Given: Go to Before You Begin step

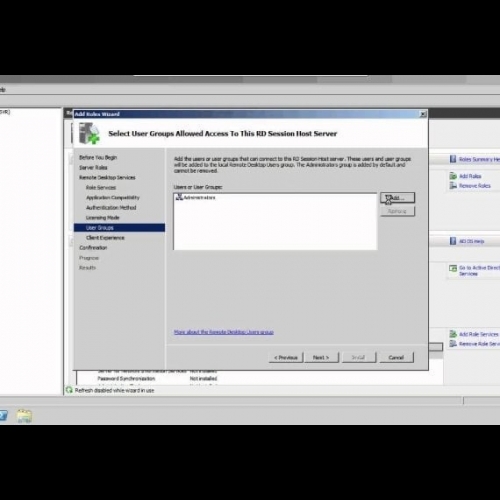Looking at the screenshot, I should click(98, 157).
